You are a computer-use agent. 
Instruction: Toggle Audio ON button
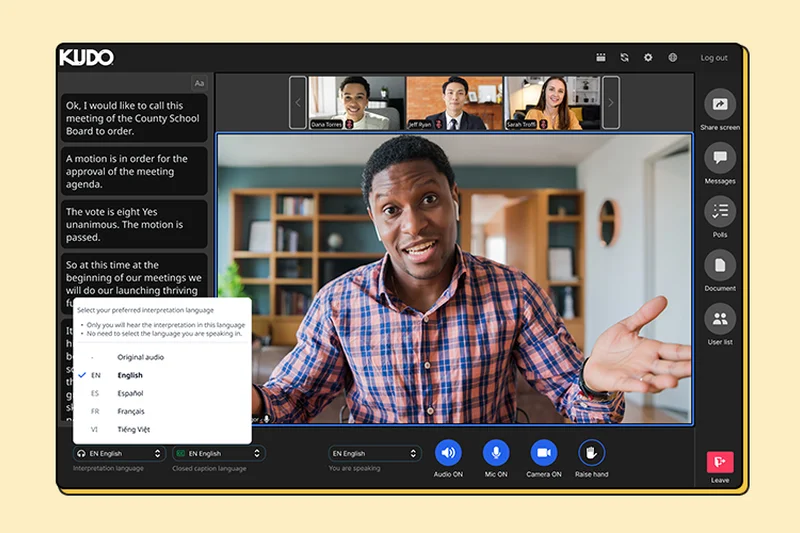click(x=448, y=453)
